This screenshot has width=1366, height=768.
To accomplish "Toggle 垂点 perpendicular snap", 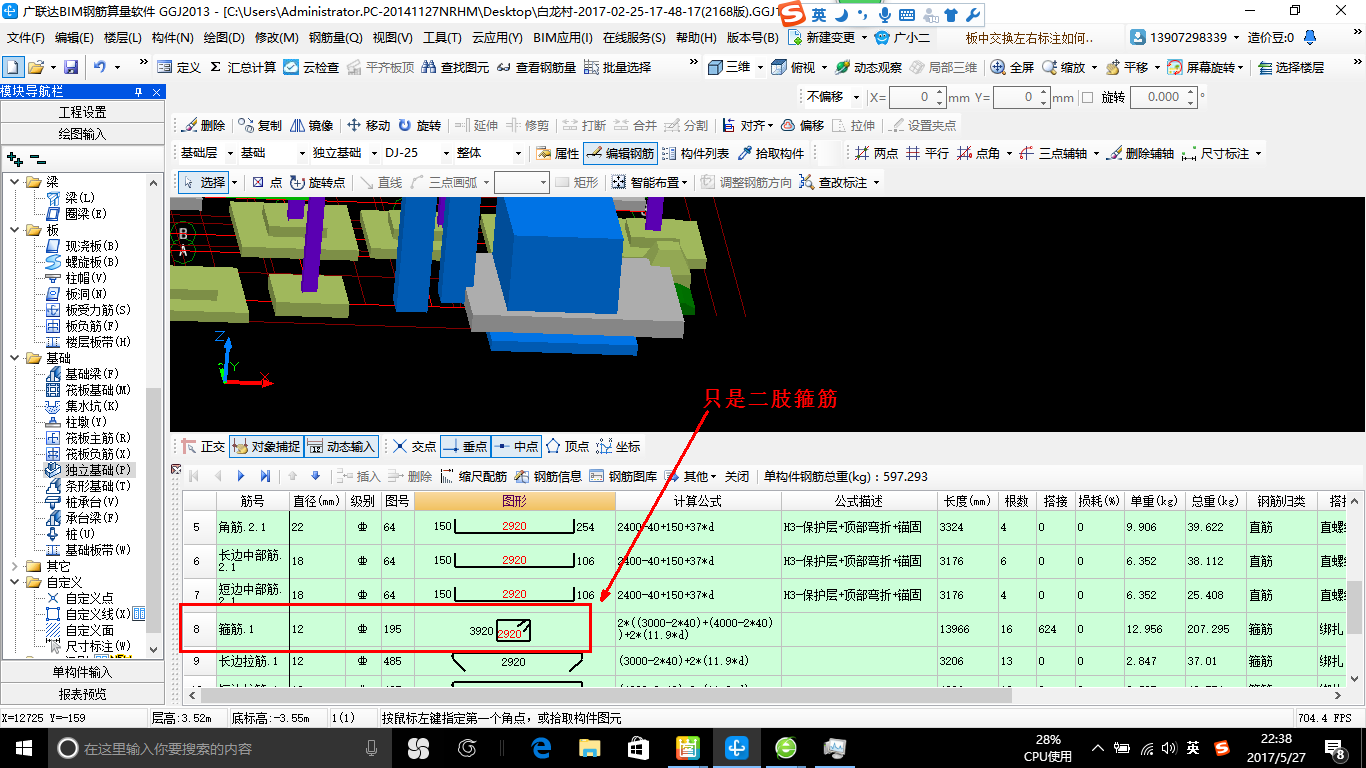I will [464, 446].
